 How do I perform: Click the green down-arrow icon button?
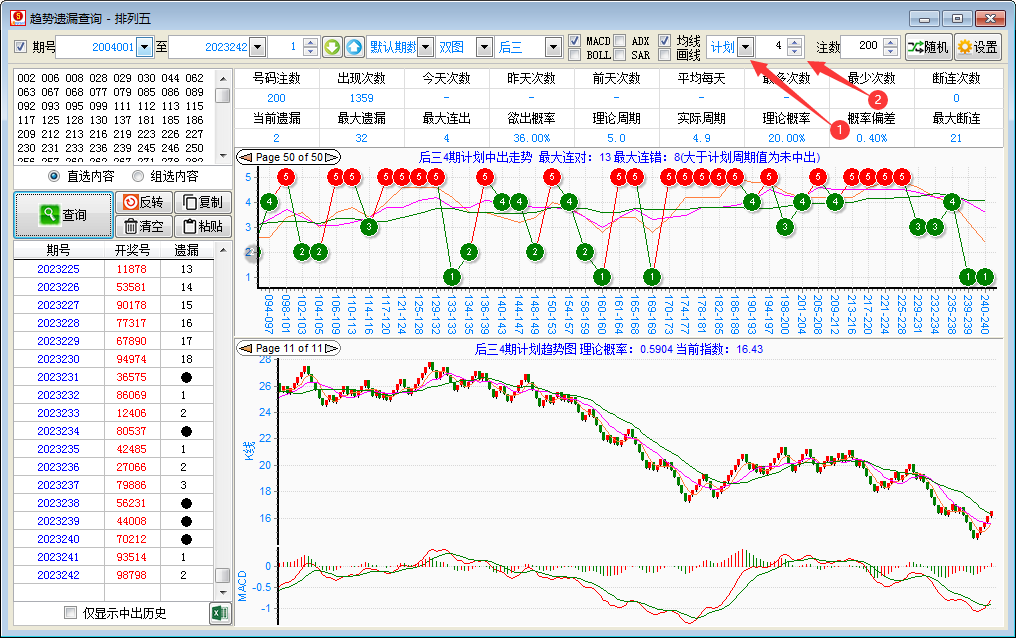(332, 47)
